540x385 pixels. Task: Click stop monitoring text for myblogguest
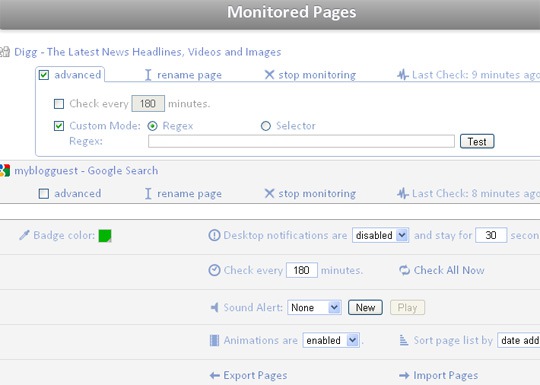coord(317,194)
